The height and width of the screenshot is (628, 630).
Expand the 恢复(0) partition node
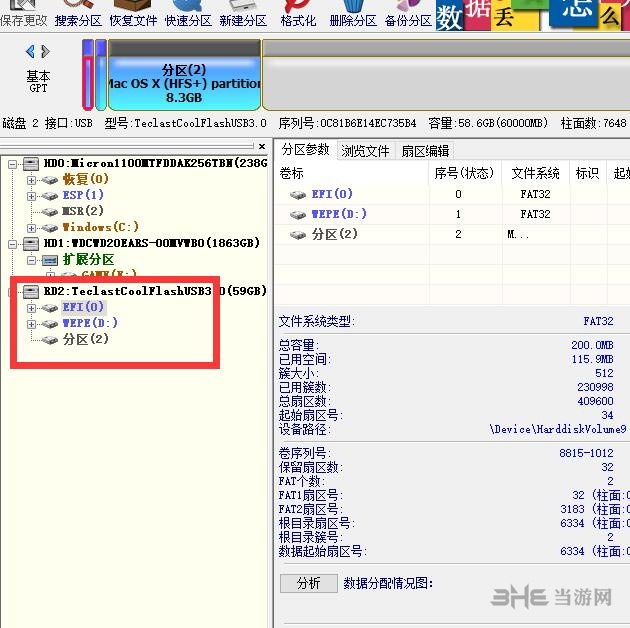click(31, 180)
